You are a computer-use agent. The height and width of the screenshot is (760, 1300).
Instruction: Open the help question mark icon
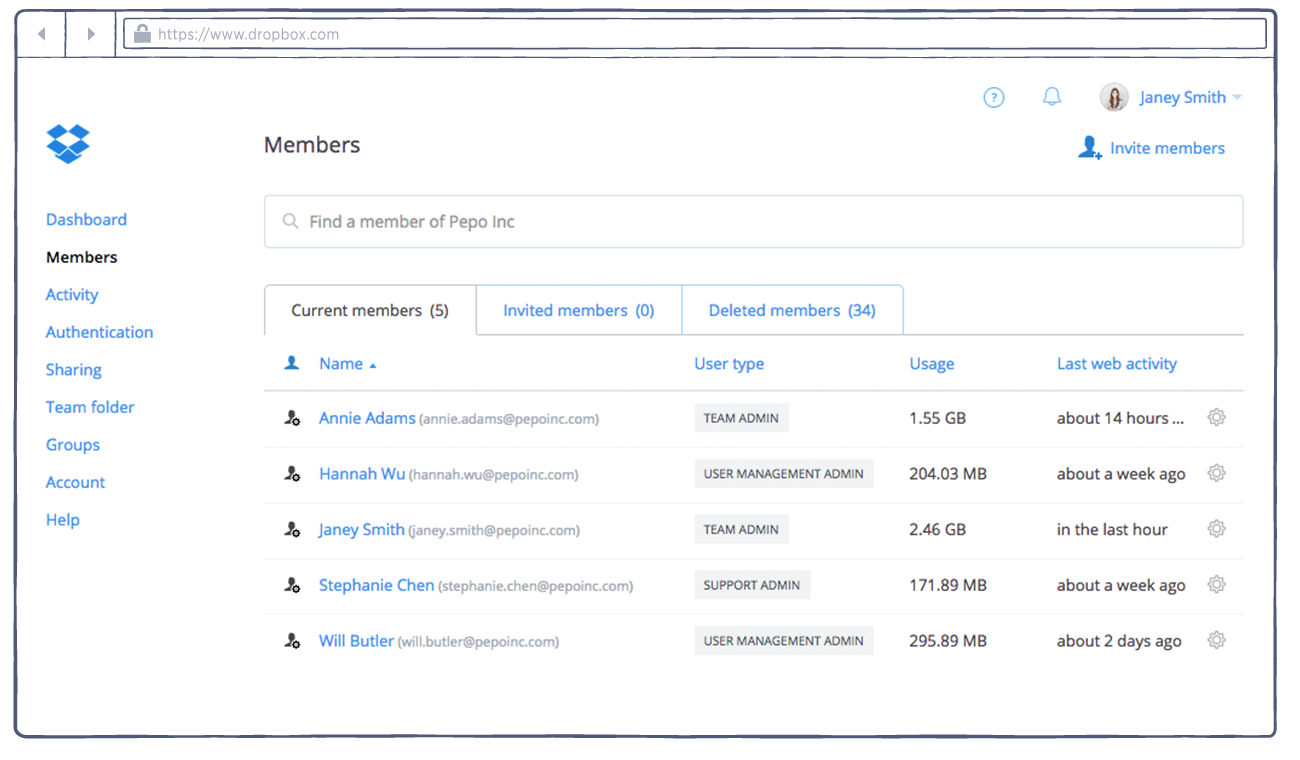click(x=993, y=97)
